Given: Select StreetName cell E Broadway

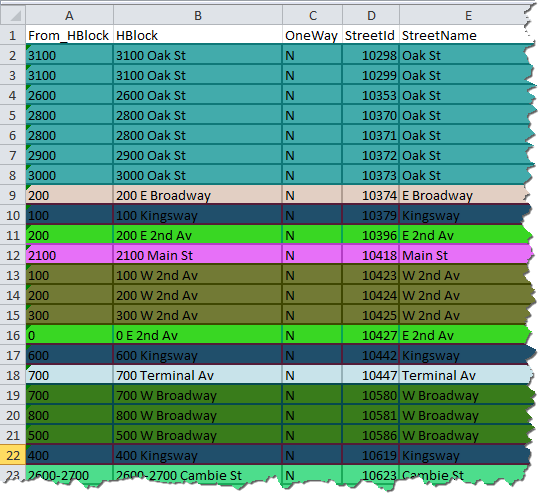Looking at the screenshot, I should (464, 195).
